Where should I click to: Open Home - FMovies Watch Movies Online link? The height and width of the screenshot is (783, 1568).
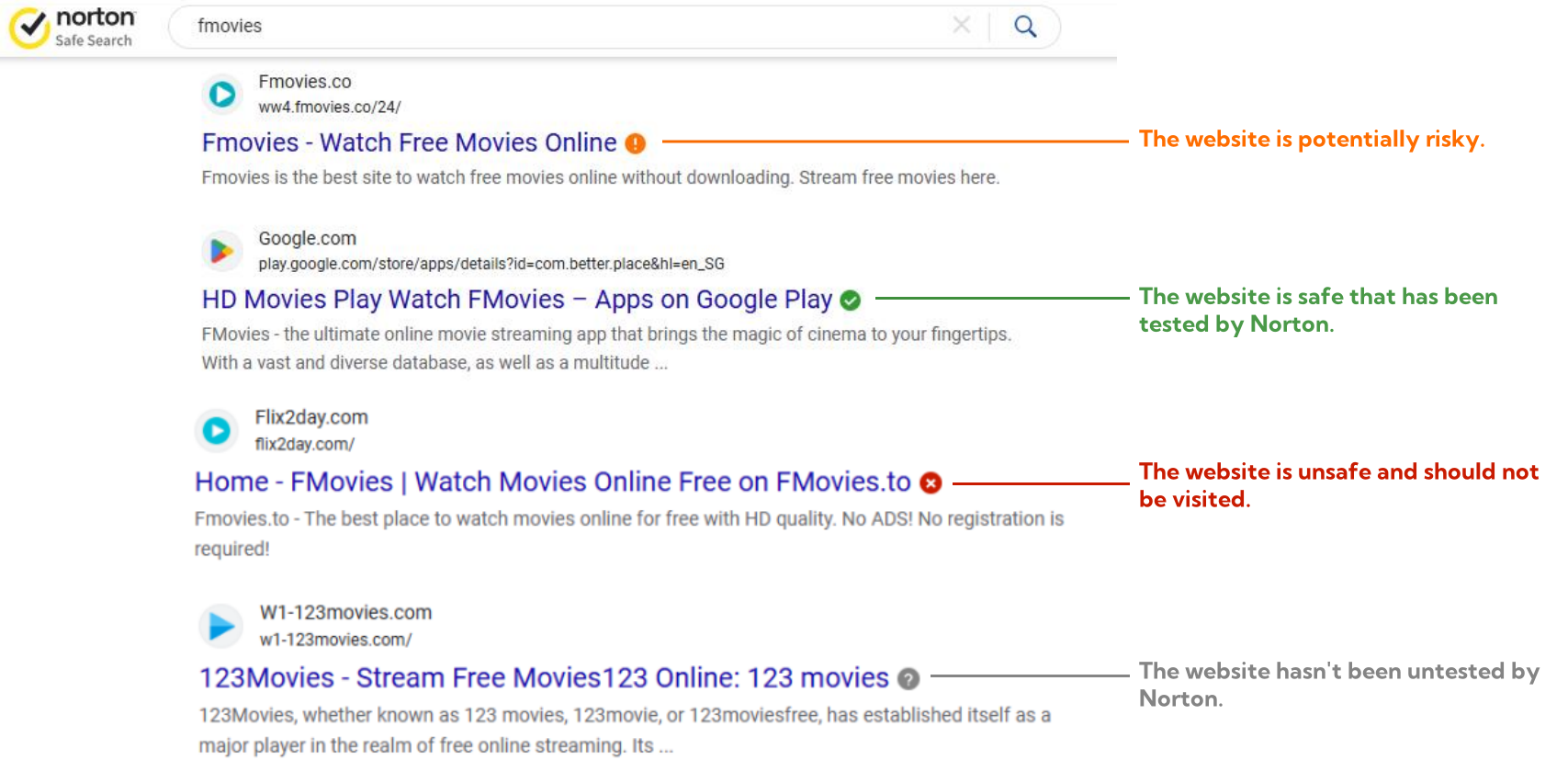(x=553, y=482)
